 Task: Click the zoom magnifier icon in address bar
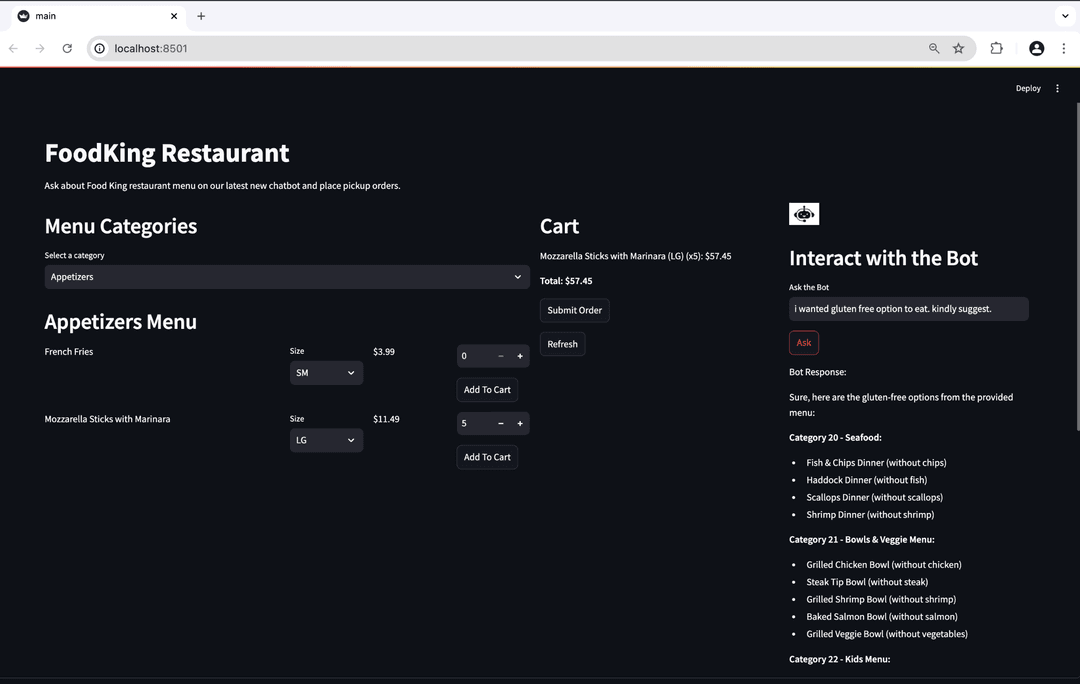pyautogui.click(x=934, y=48)
